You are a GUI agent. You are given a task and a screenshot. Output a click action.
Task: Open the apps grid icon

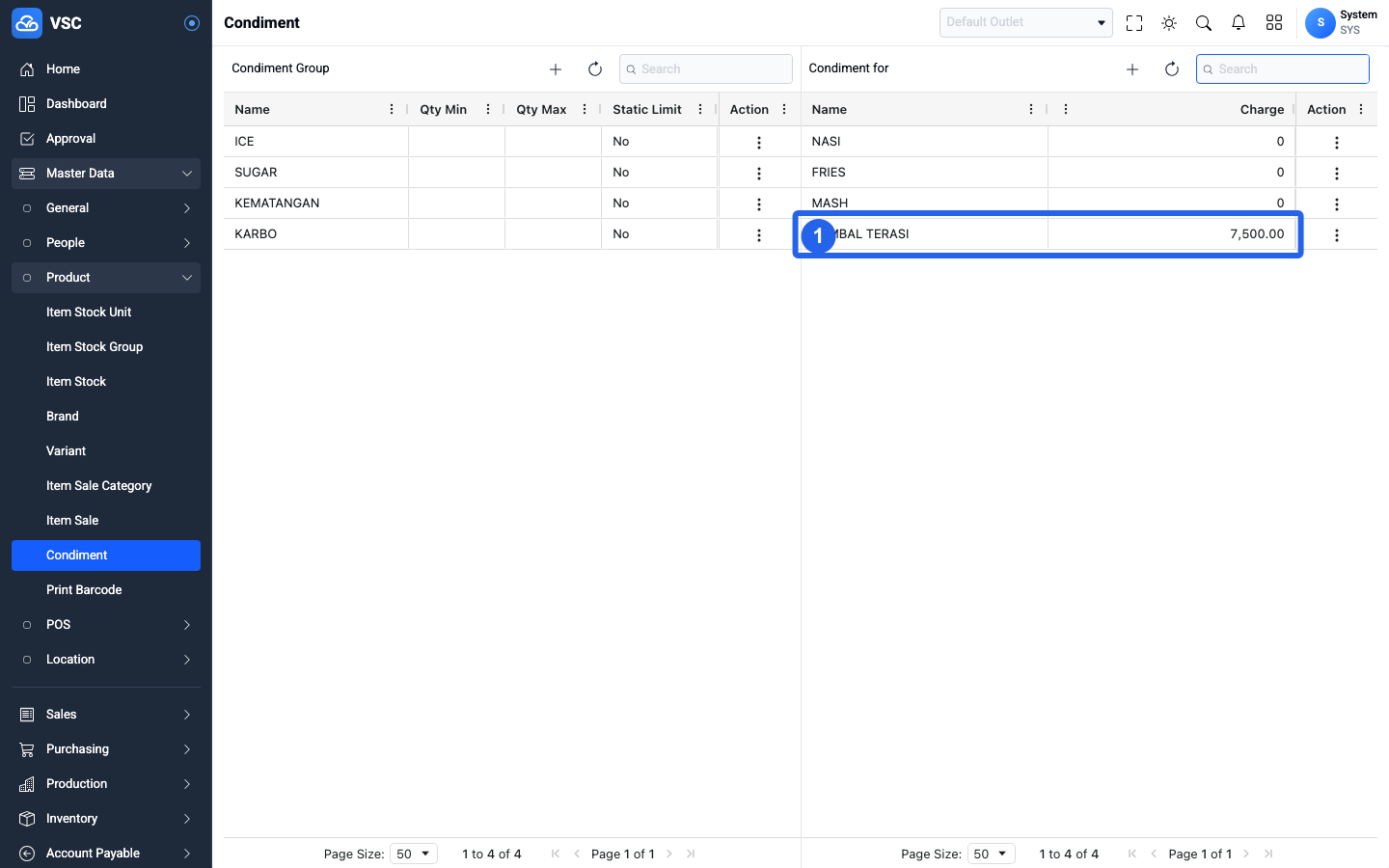click(x=1274, y=23)
